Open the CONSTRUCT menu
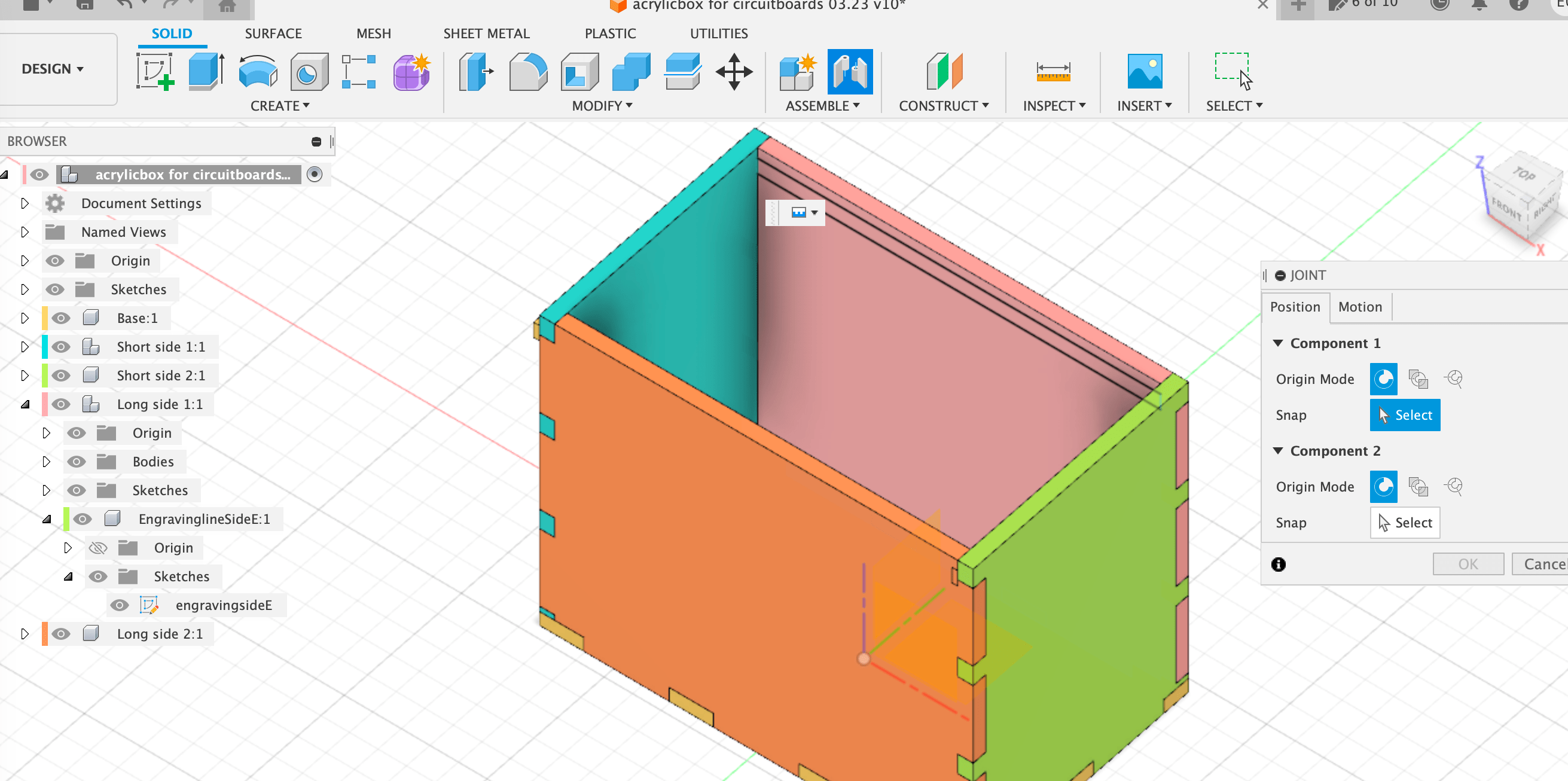The image size is (1568, 781). click(x=944, y=106)
